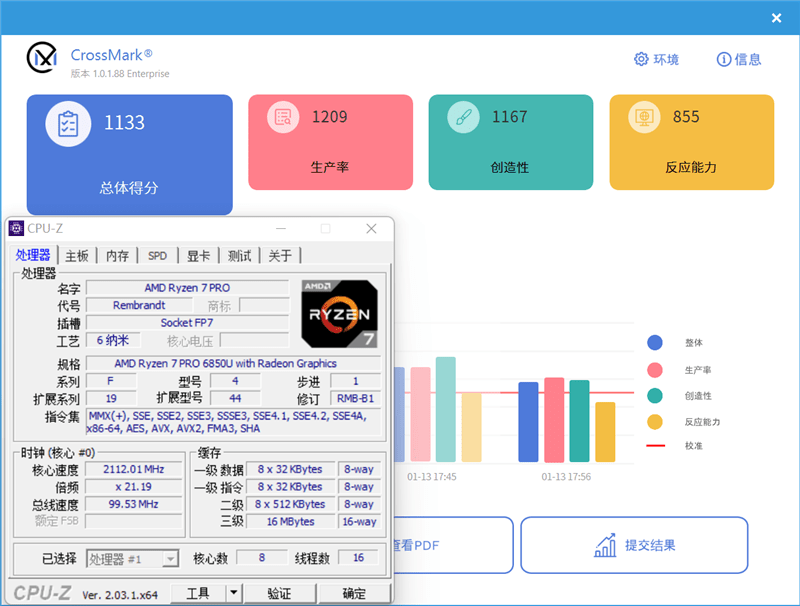Open the 处理器 #1 selection dropdown
The width and height of the screenshot is (800, 606).
tap(132, 559)
